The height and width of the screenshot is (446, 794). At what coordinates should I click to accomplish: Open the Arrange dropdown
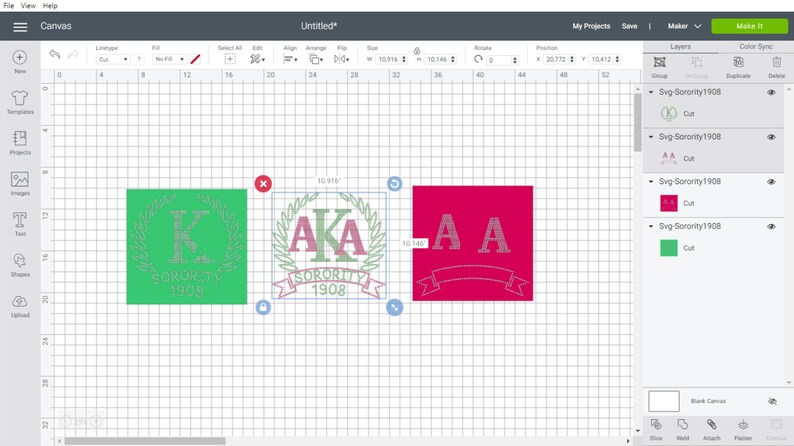[315, 59]
